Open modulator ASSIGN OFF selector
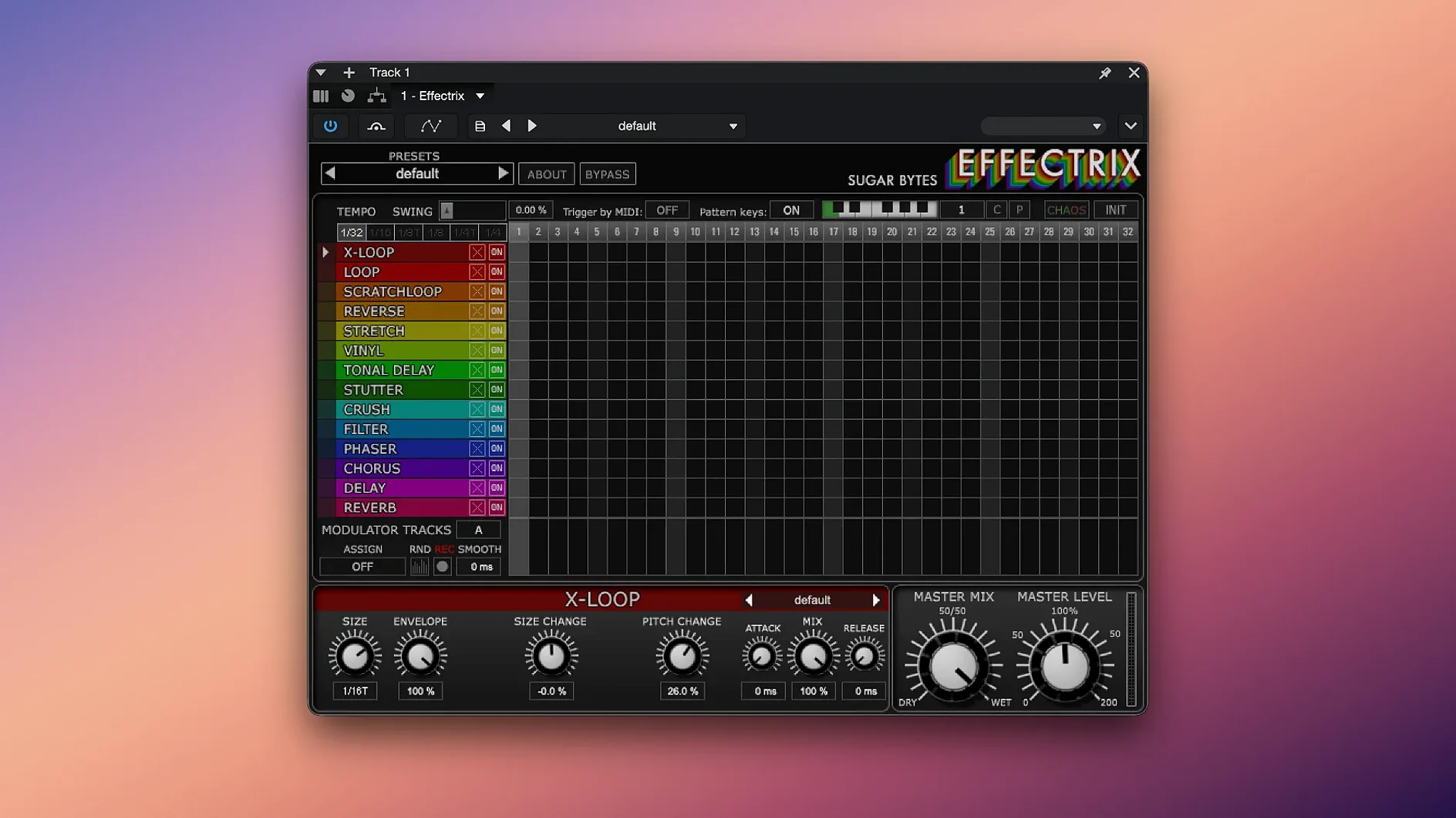Viewport: 1456px width, 818px height. coord(362,567)
